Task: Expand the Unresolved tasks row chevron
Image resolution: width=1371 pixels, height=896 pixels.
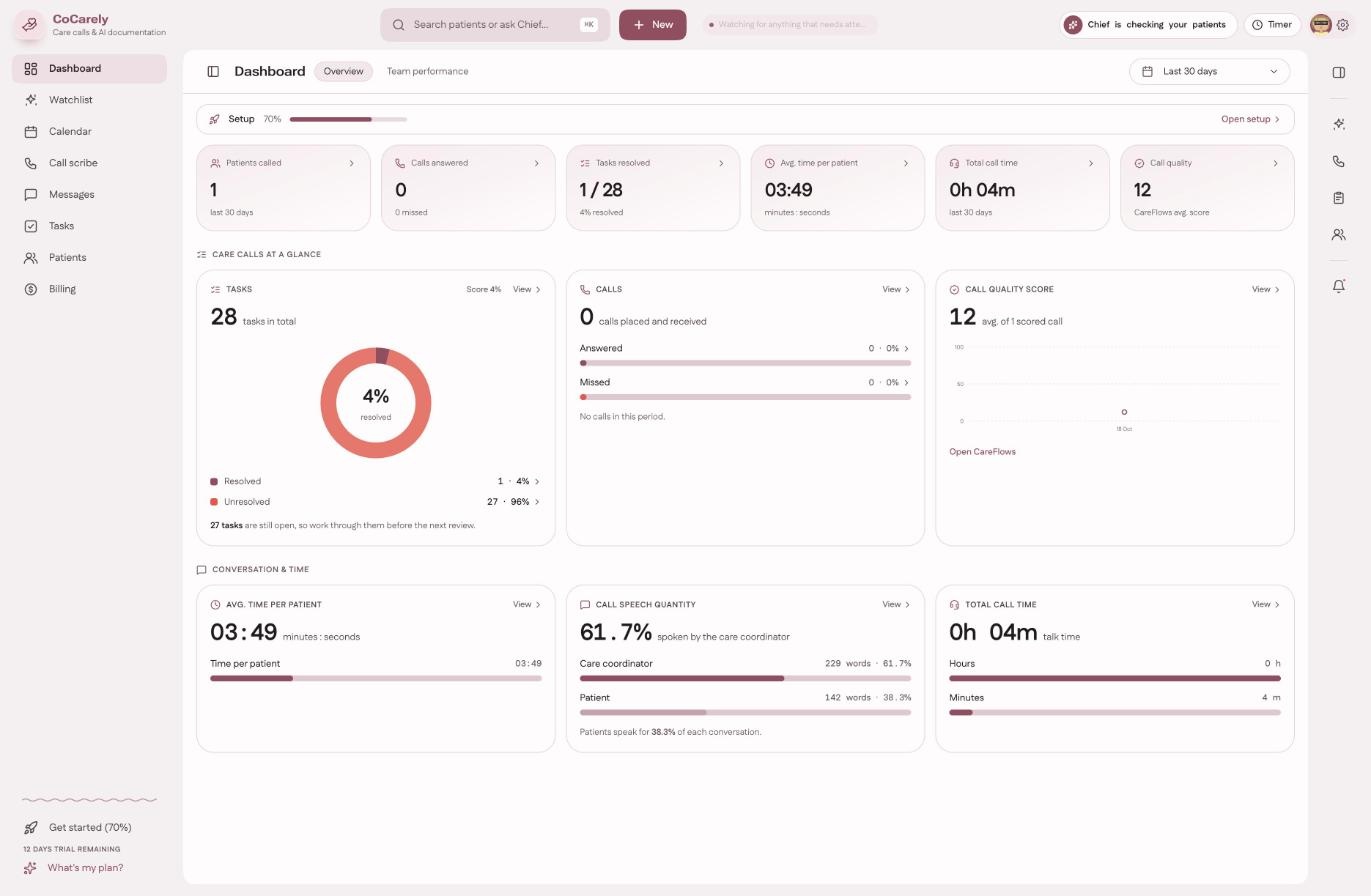Action: [x=537, y=502]
